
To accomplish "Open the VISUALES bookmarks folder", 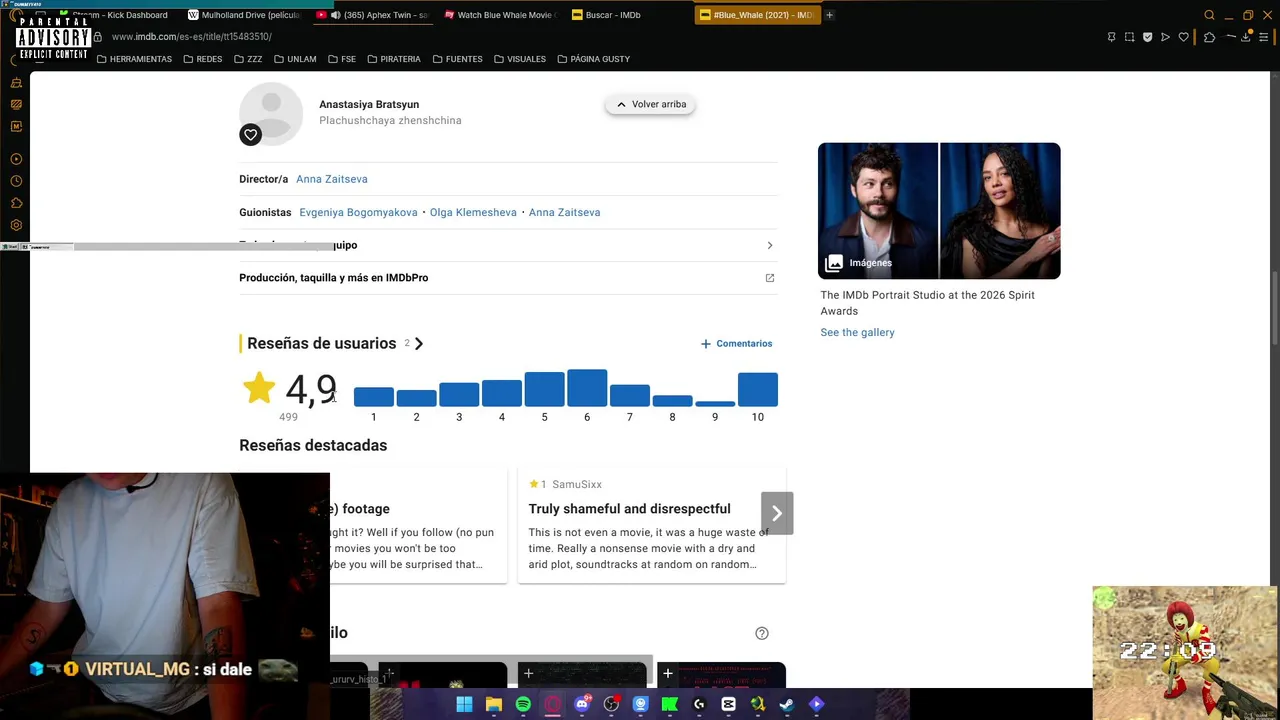I will click(x=520, y=59).
